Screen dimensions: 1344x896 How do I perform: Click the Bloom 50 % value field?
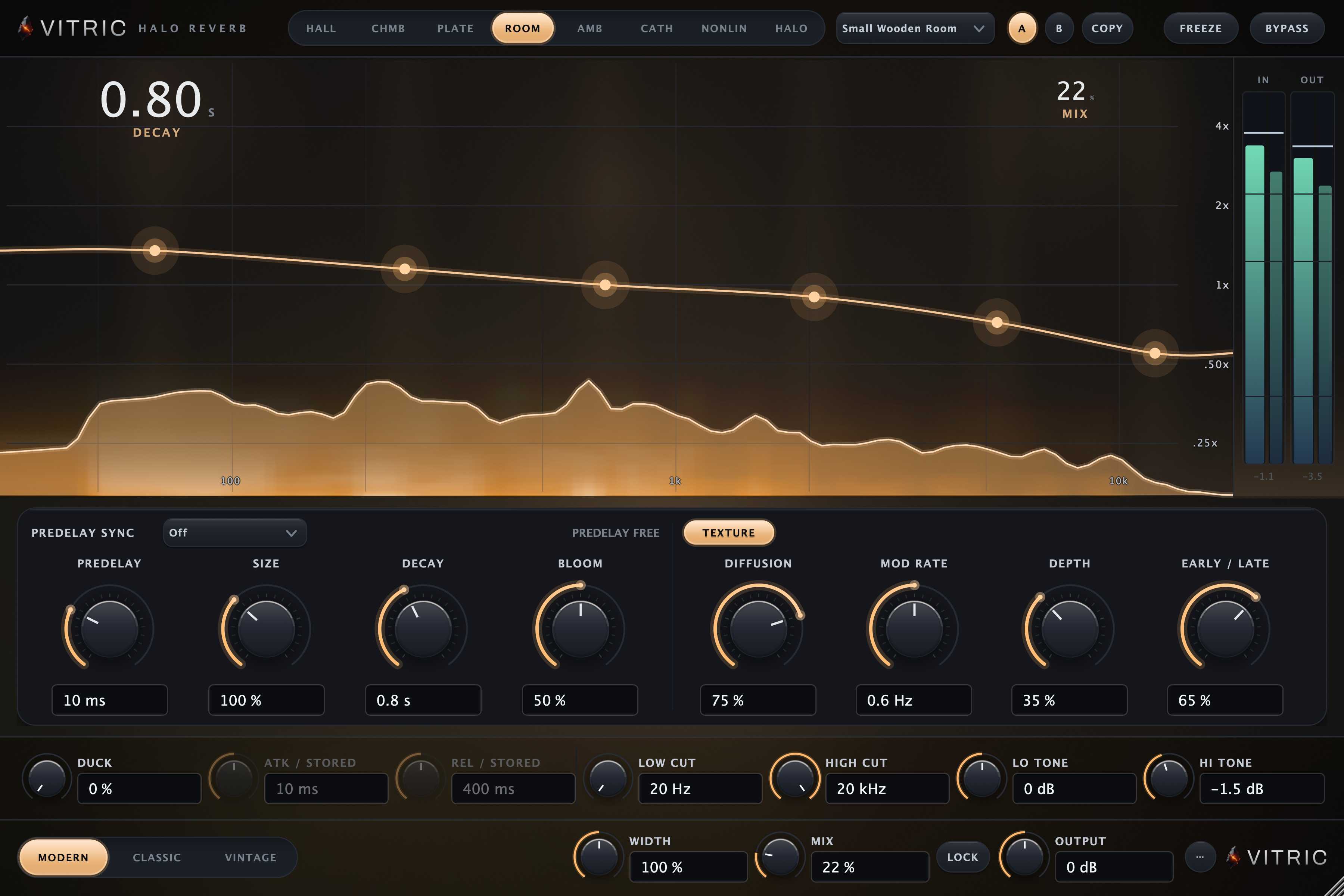580,700
